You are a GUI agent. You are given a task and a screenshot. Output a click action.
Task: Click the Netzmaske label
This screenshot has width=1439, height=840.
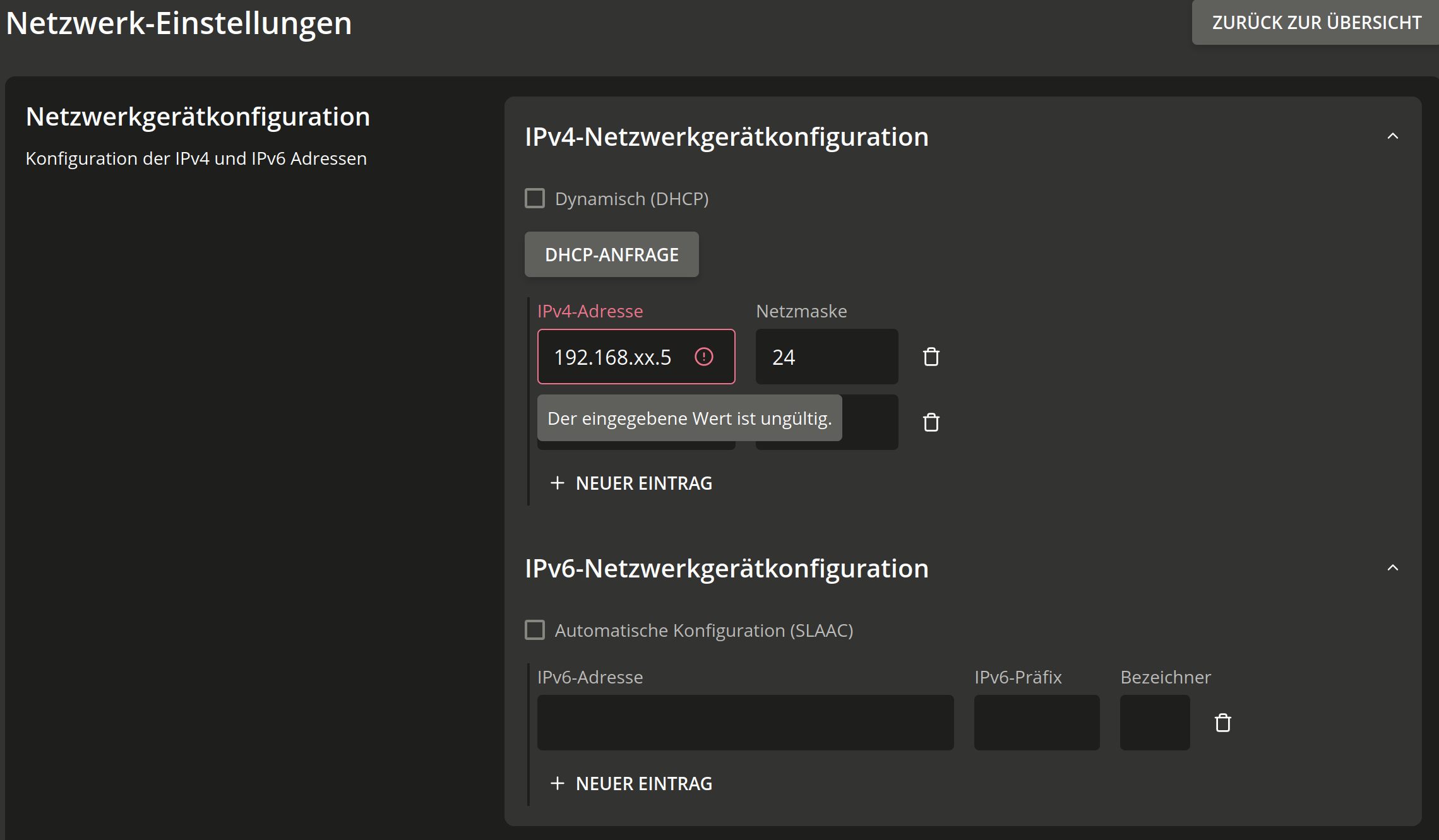click(x=801, y=311)
